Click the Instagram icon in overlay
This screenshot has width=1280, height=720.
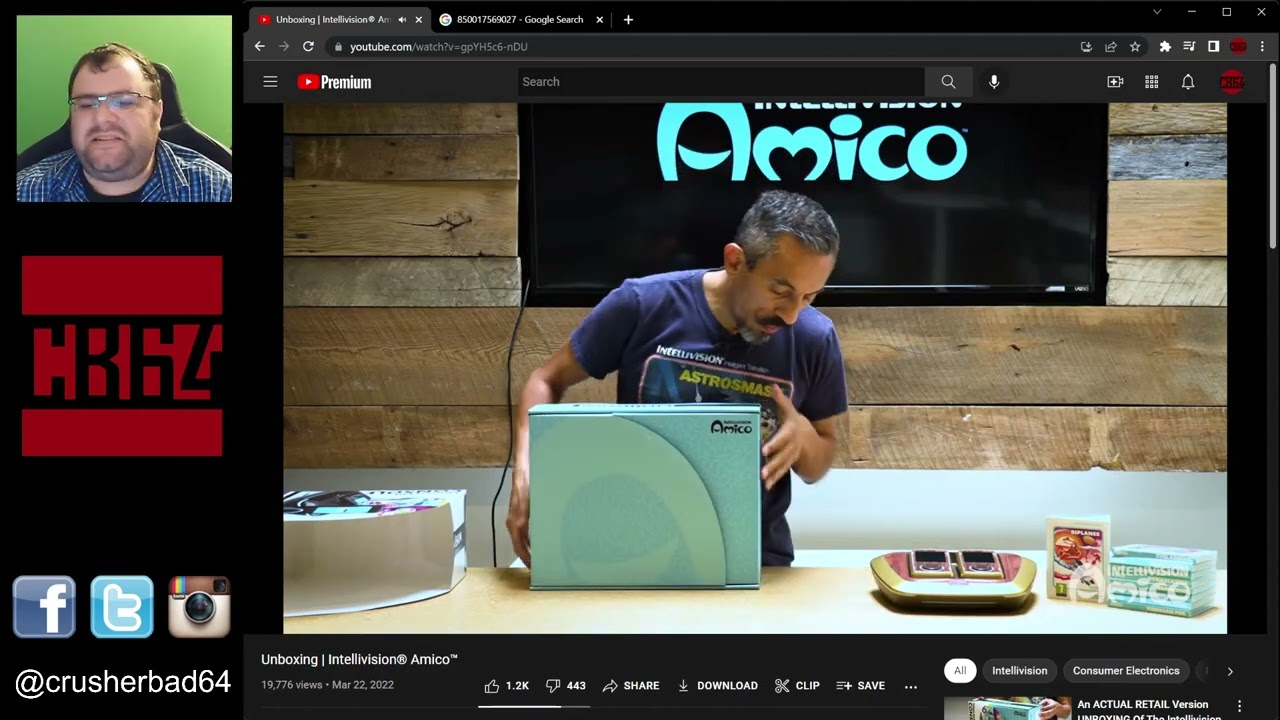pos(199,607)
